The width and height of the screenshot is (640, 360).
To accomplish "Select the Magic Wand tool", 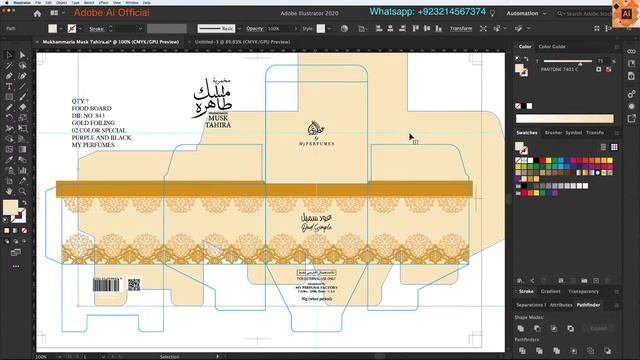I will point(9,65).
